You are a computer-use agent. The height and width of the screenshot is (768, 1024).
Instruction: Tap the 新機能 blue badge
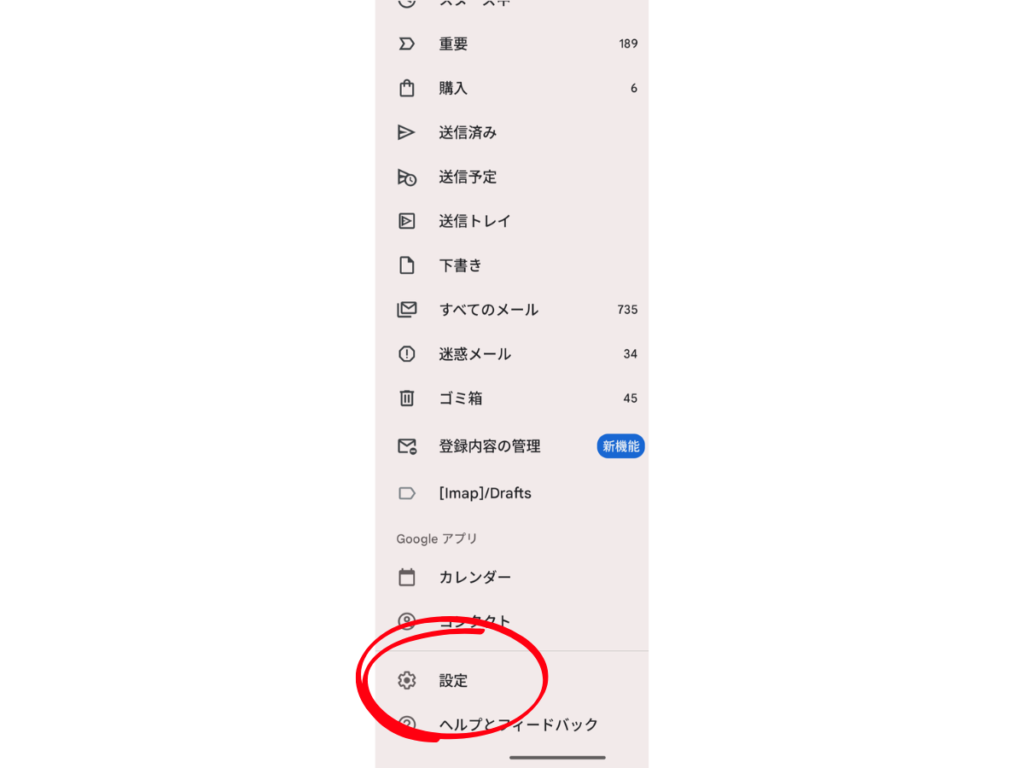coord(620,446)
